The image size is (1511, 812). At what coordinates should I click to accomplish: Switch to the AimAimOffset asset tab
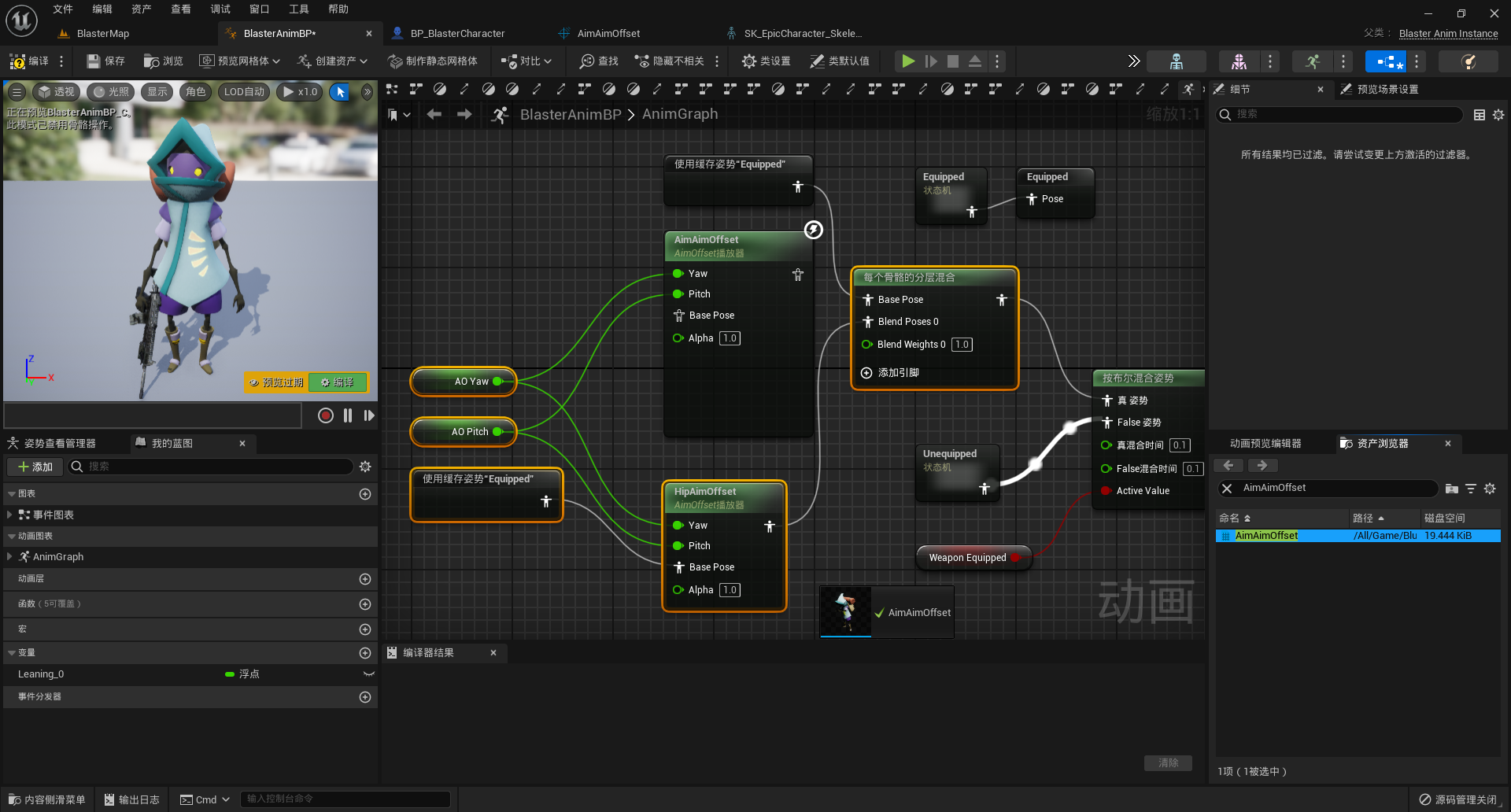pyautogui.click(x=608, y=34)
